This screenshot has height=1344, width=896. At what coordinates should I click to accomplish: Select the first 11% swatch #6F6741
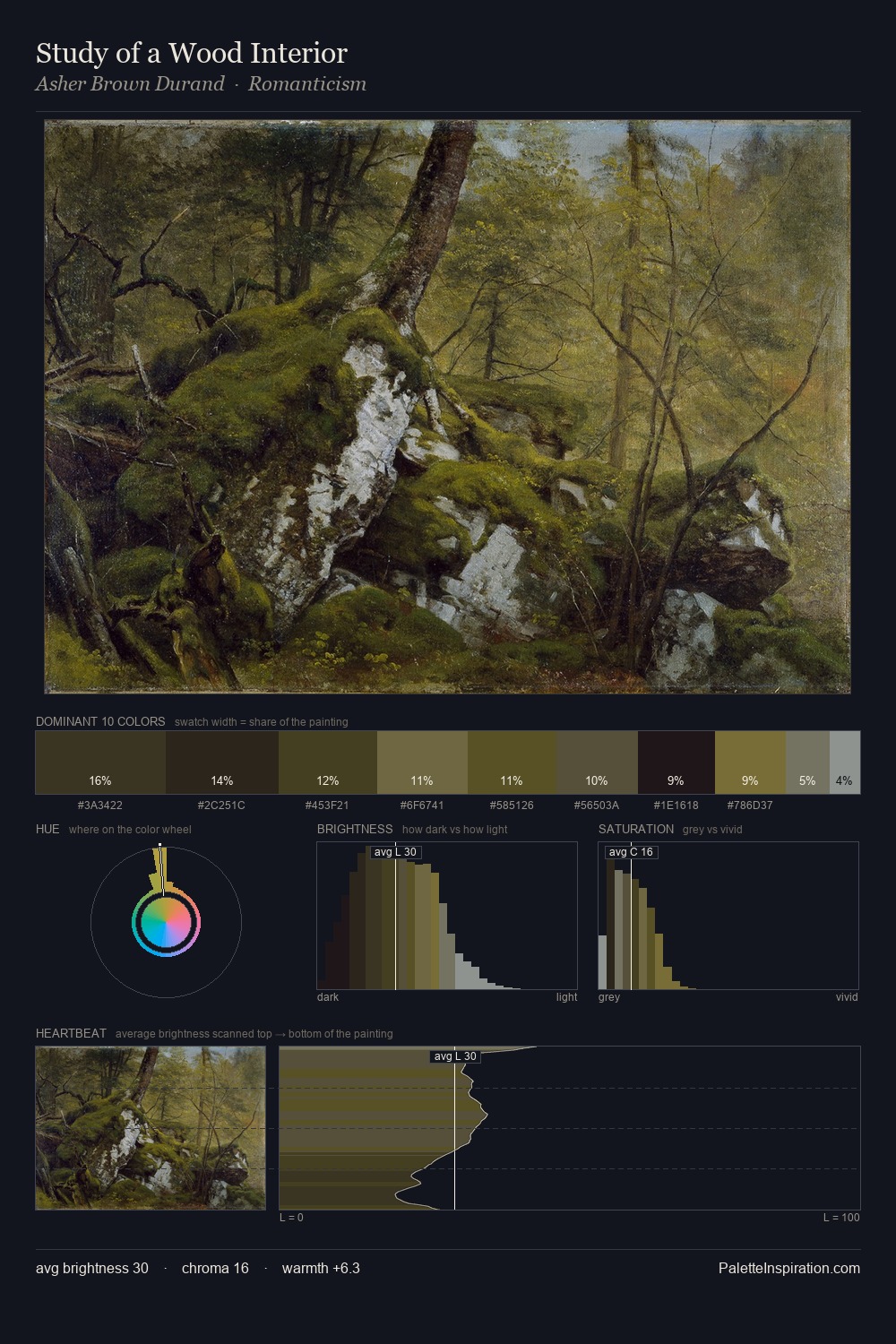tap(422, 762)
